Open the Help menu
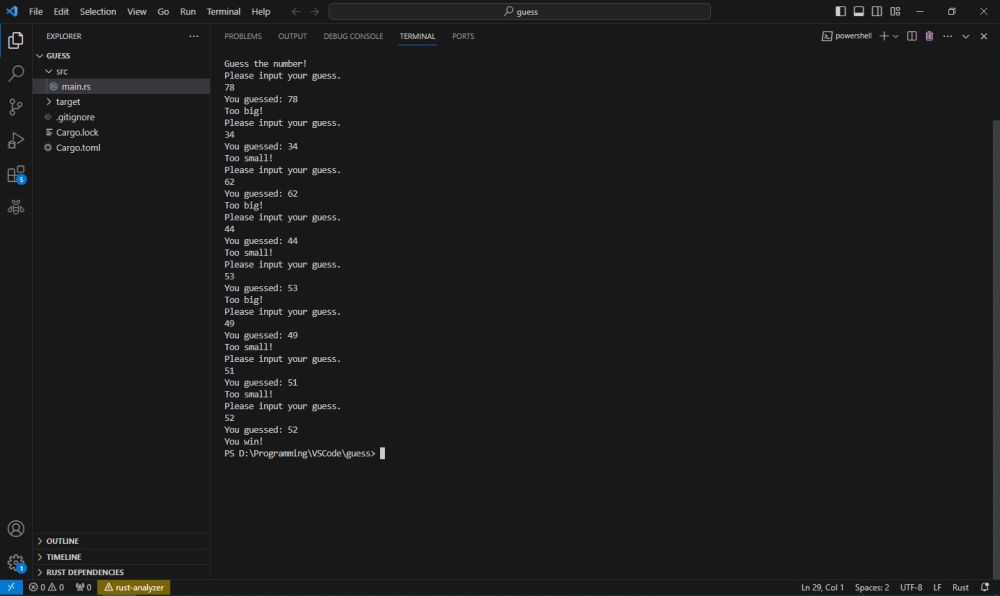This screenshot has height=596, width=1000. click(261, 11)
